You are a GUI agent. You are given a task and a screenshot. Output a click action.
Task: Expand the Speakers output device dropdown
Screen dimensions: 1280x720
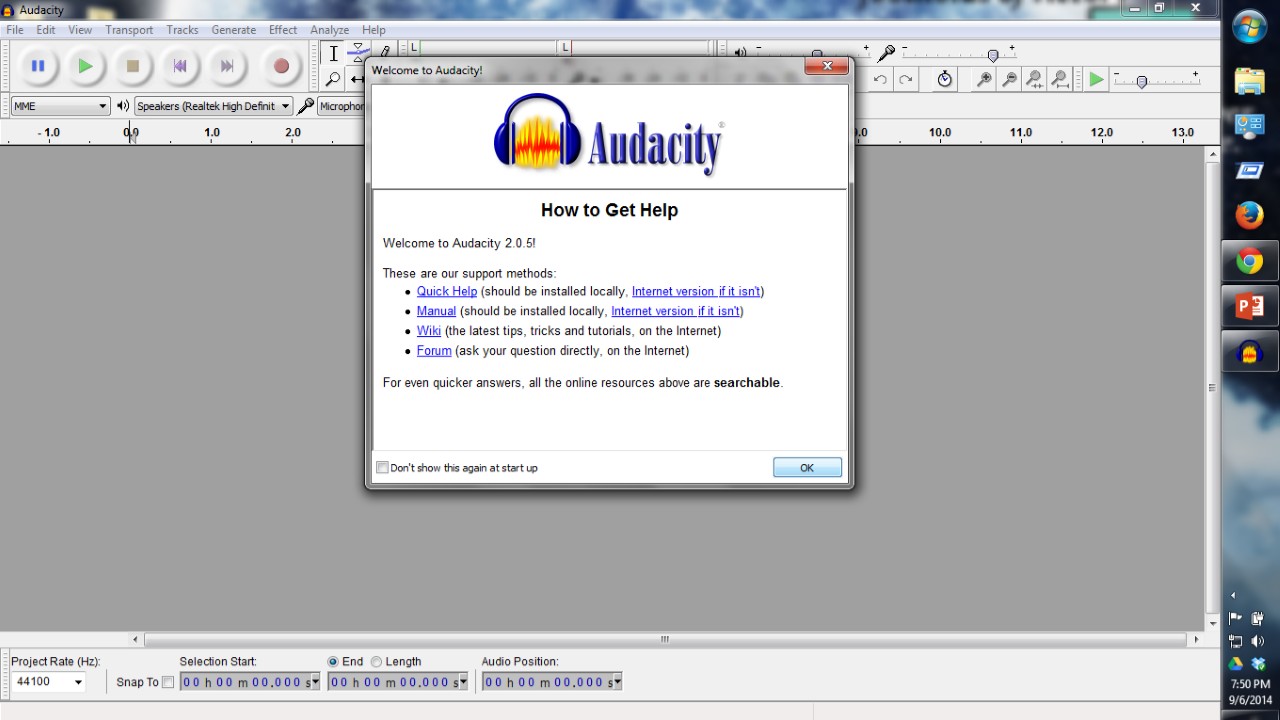click(x=213, y=106)
